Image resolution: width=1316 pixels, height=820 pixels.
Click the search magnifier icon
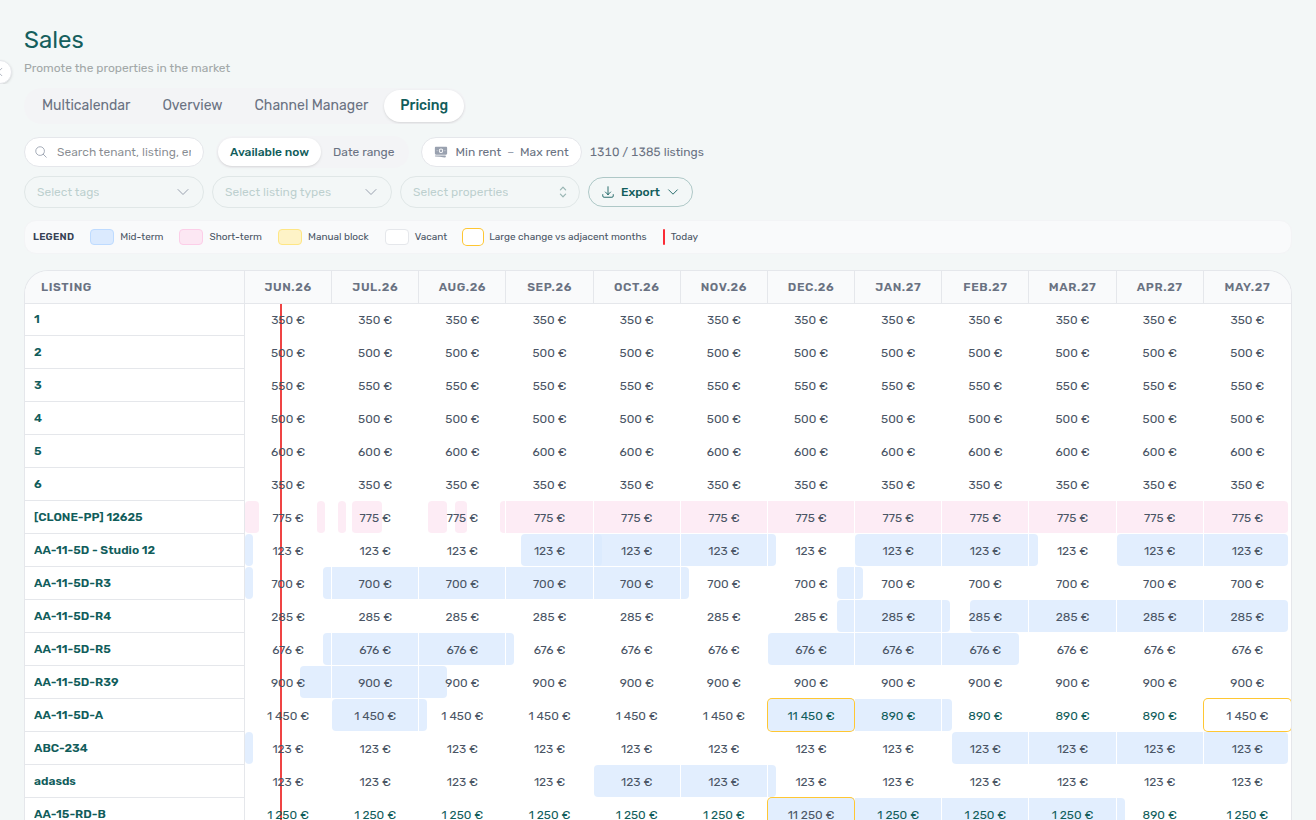point(41,152)
